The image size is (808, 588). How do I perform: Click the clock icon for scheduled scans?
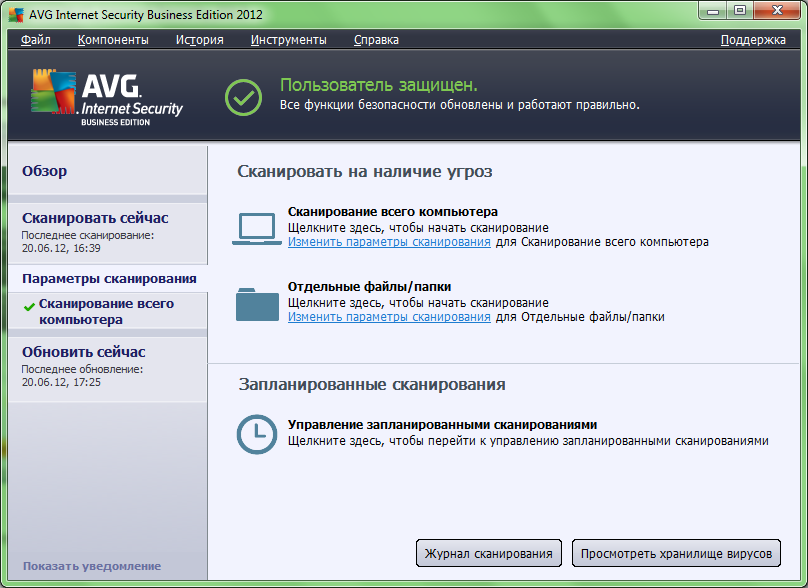pos(257,434)
